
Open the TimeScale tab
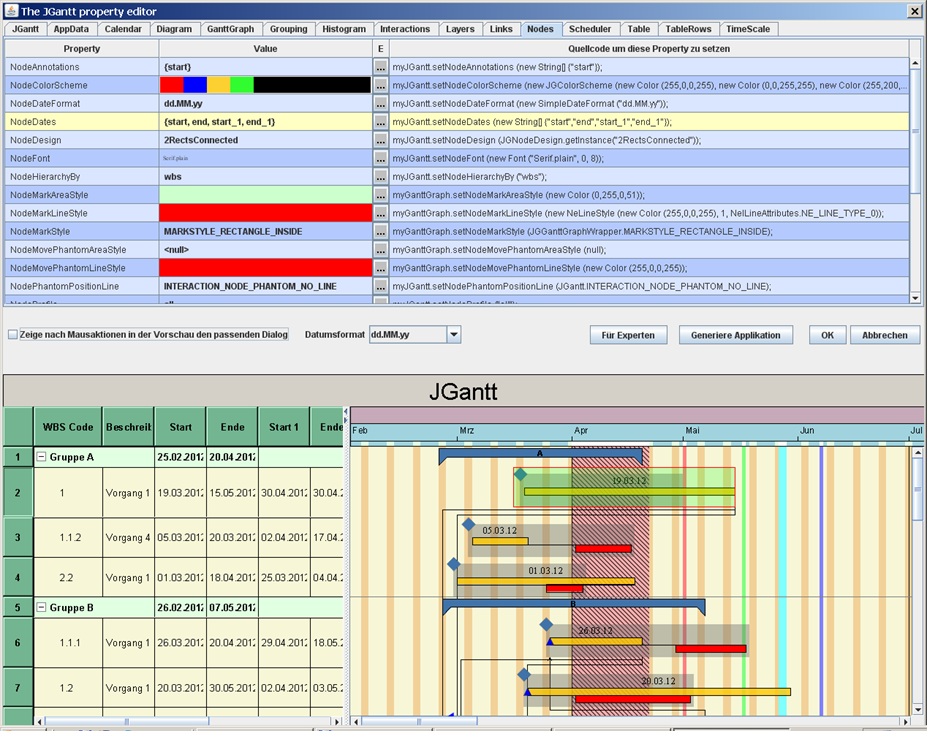(x=748, y=29)
